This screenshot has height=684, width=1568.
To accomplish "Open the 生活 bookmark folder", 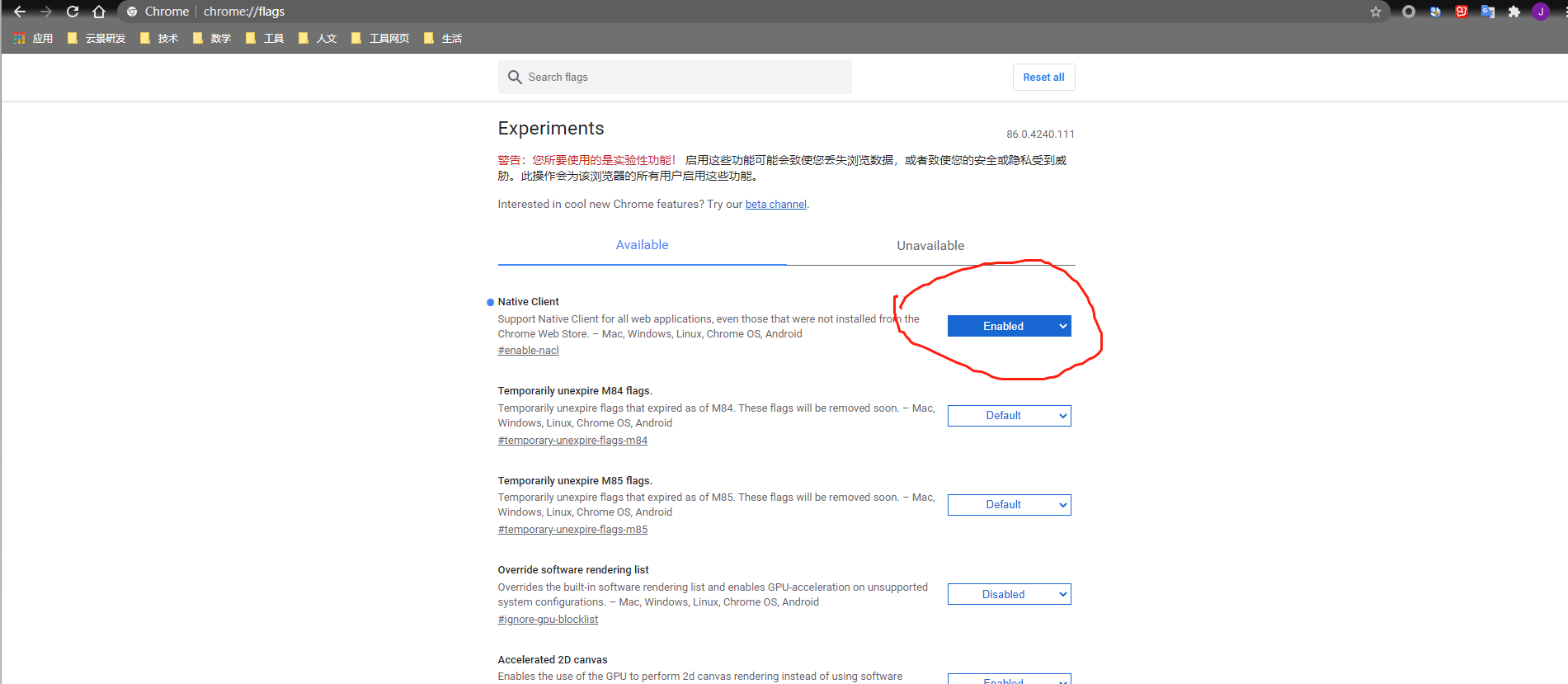I will click(x=443, y=38).
